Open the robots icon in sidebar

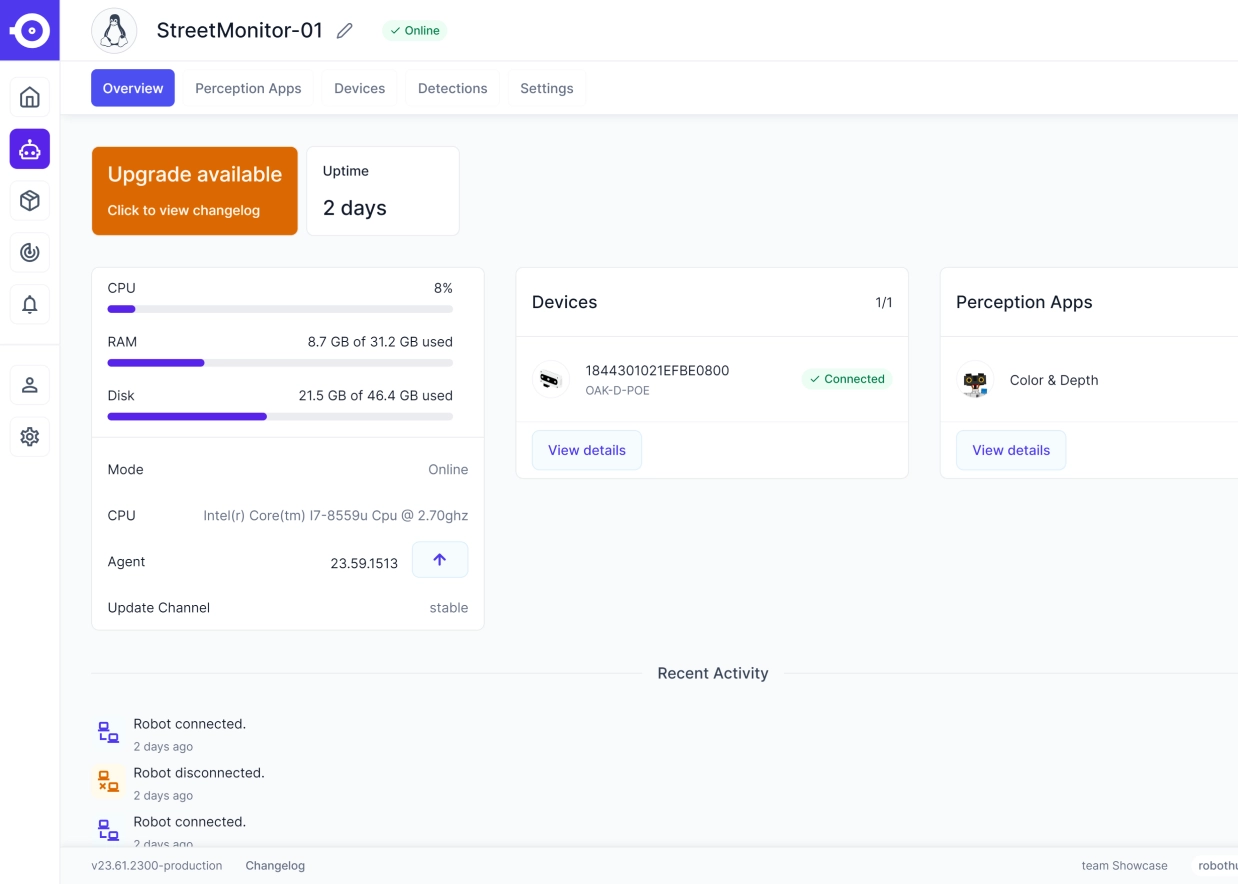[x=30, y=149]
